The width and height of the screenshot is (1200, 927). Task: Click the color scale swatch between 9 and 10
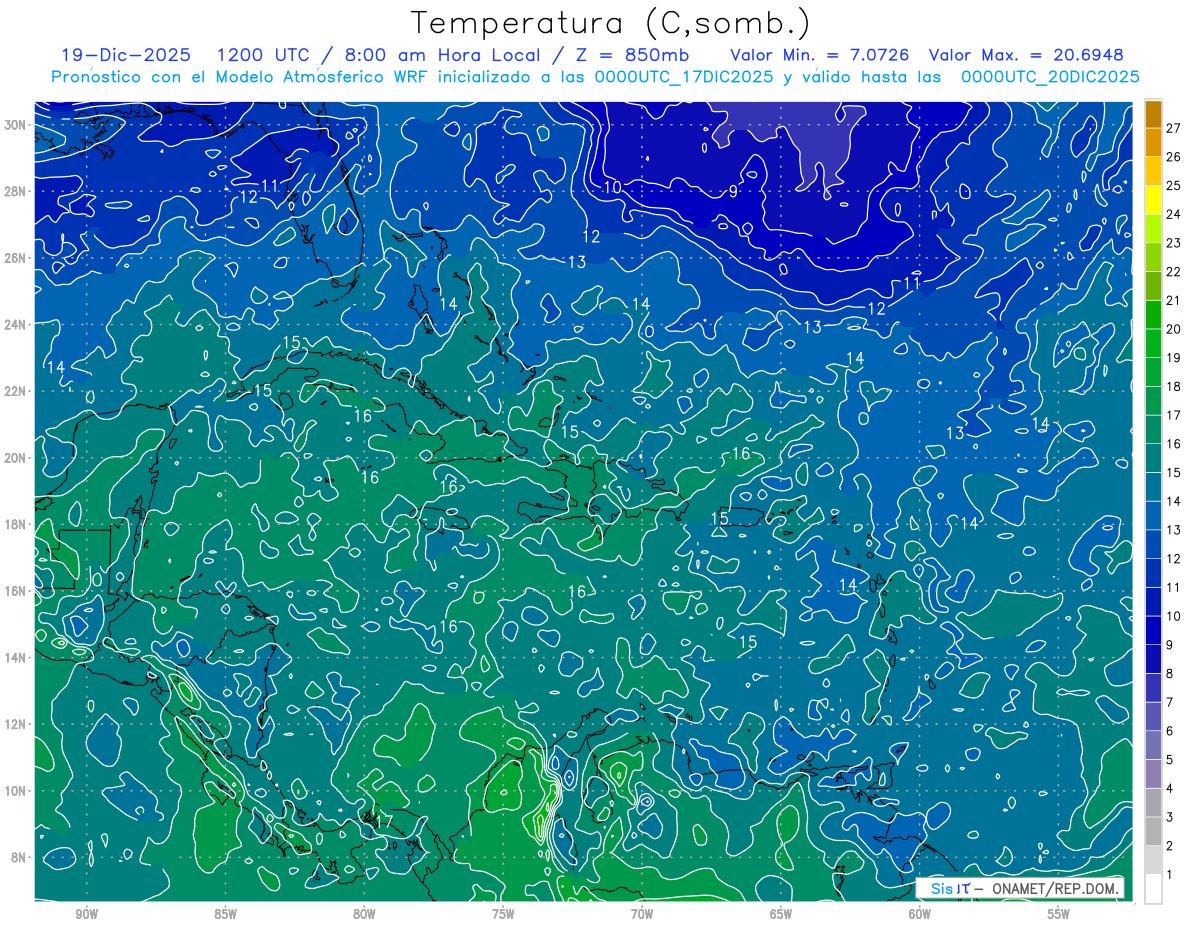click(x=1153, y=631)
